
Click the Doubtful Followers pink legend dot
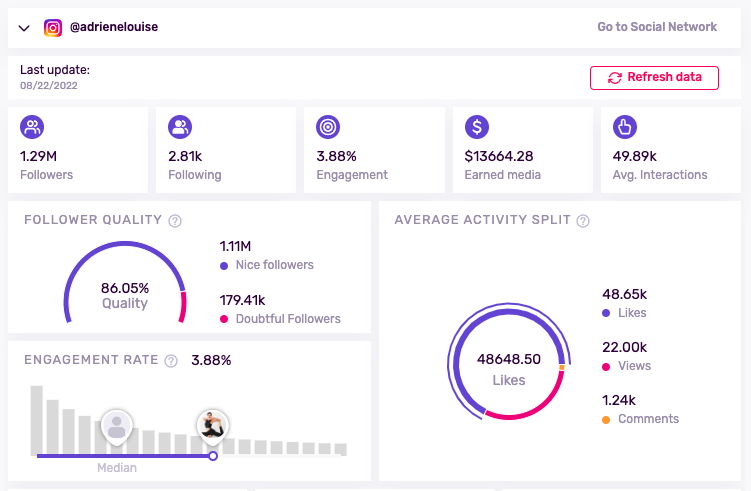coord(224,319)
